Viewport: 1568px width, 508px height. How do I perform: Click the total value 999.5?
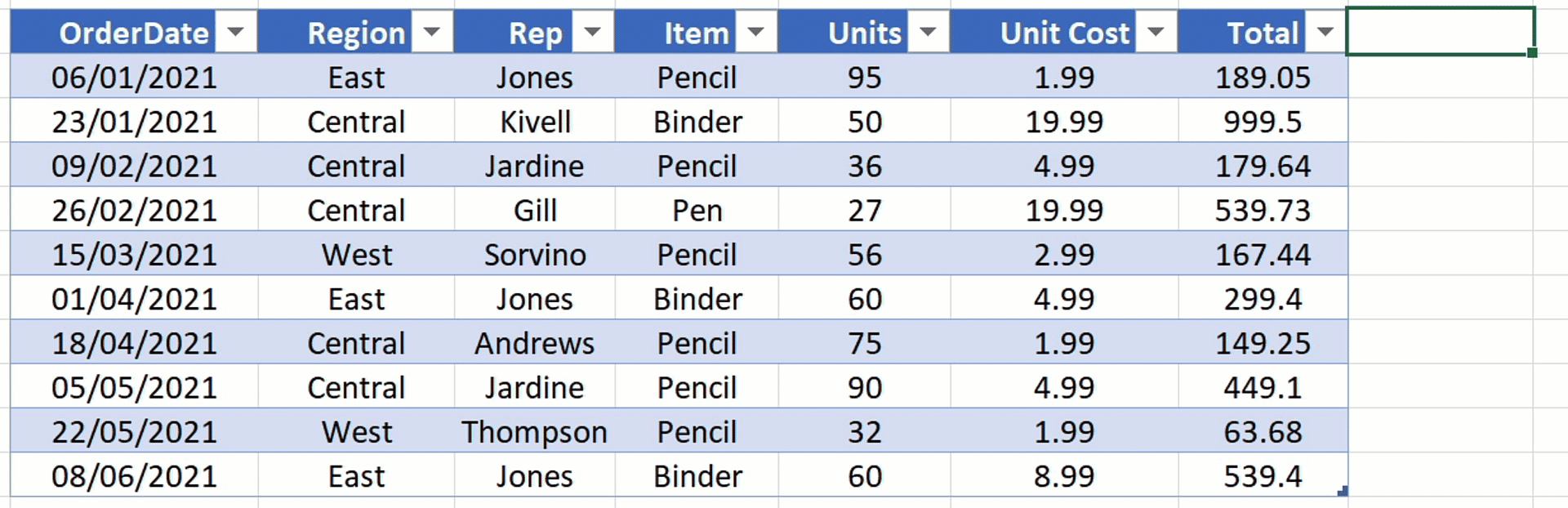(1262, 122)
